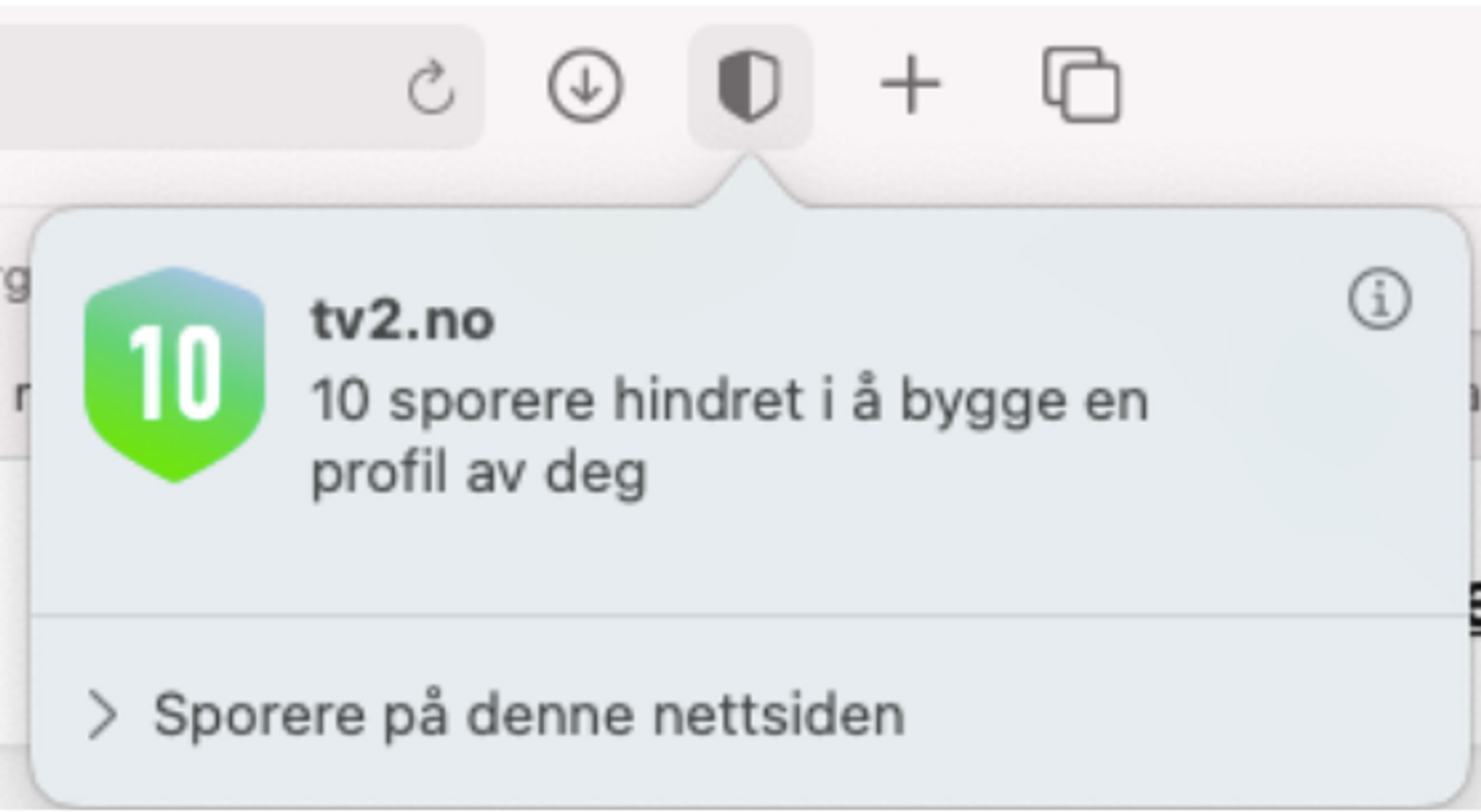Image resolution: width=1481 pixels, height=812 pixels.
Task: Reload the page with the circular arrow
Action: click(431, 87)
